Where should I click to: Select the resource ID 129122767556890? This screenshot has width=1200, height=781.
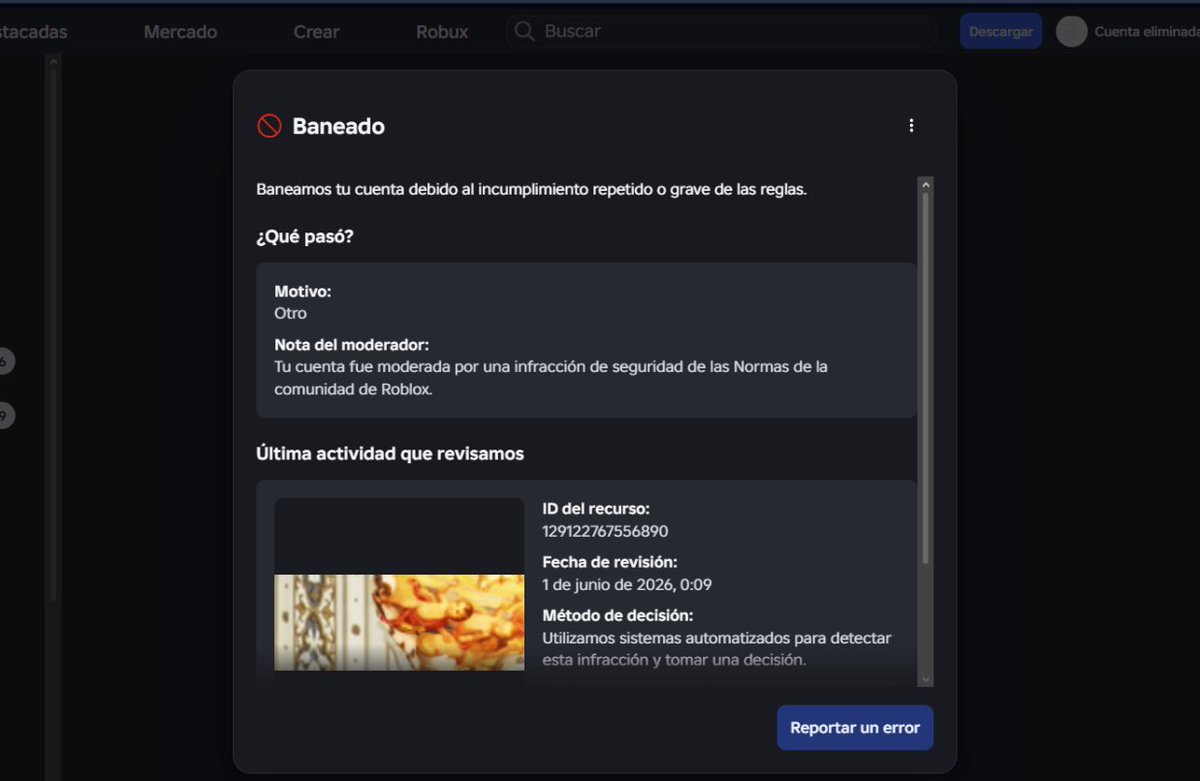click(605, 531)
